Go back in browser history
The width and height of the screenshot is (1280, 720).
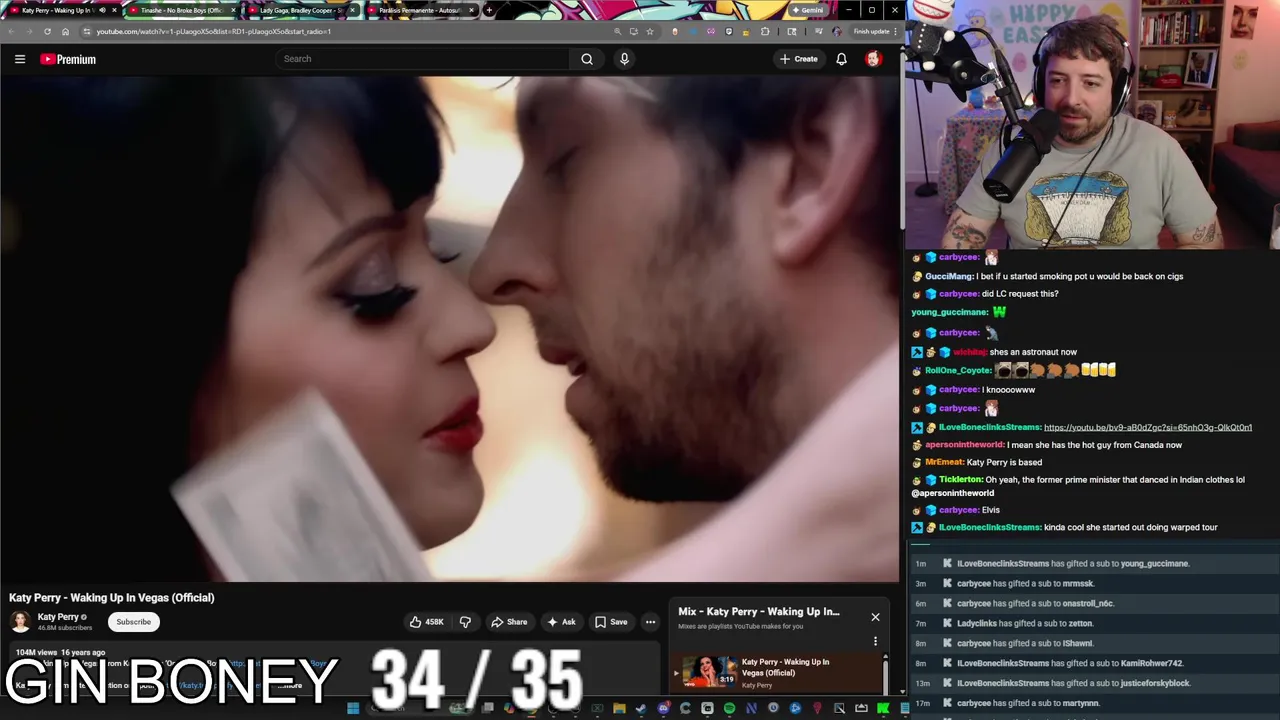pyautogui.click(x=11, y=31)
